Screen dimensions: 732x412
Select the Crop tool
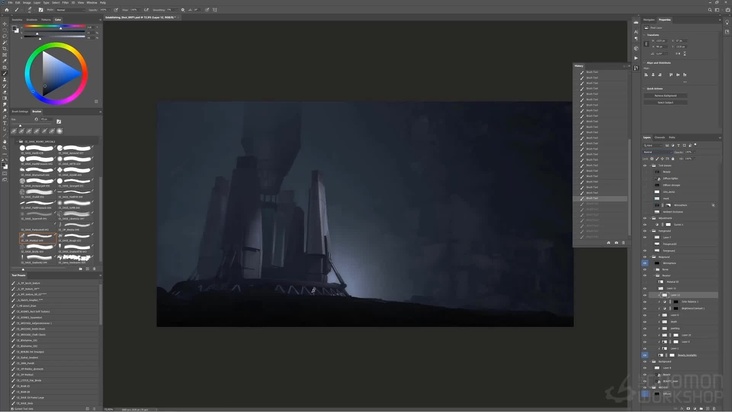click(4, 49)
